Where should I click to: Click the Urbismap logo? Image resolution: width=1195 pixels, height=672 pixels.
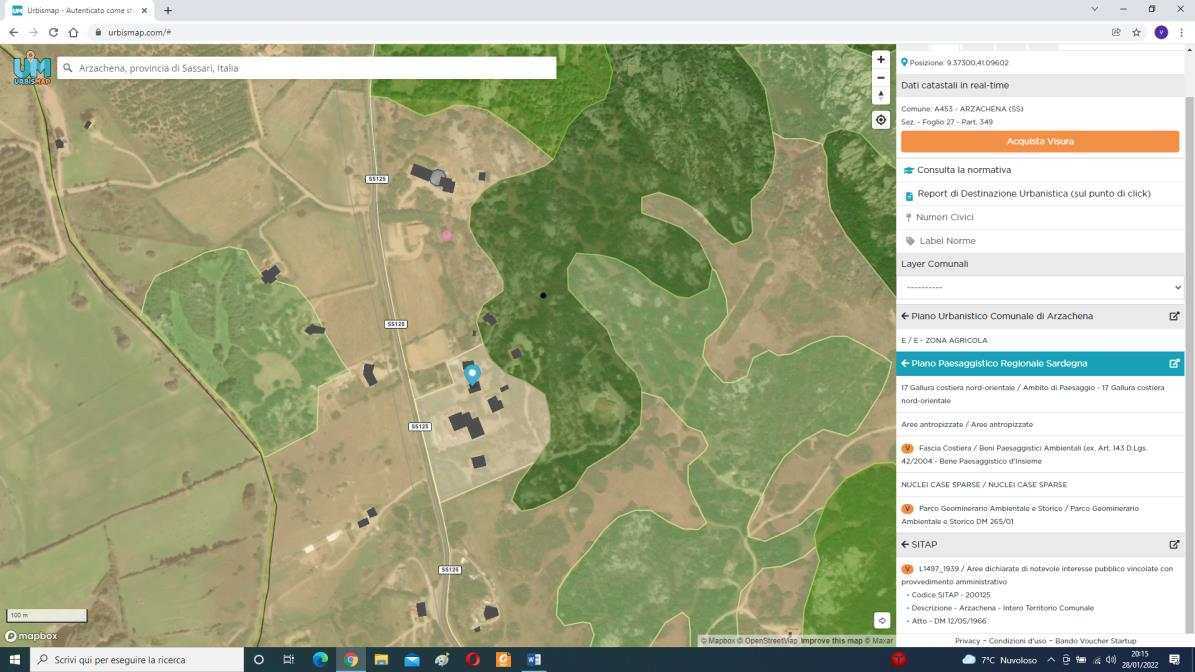click(x=30, y=69)
